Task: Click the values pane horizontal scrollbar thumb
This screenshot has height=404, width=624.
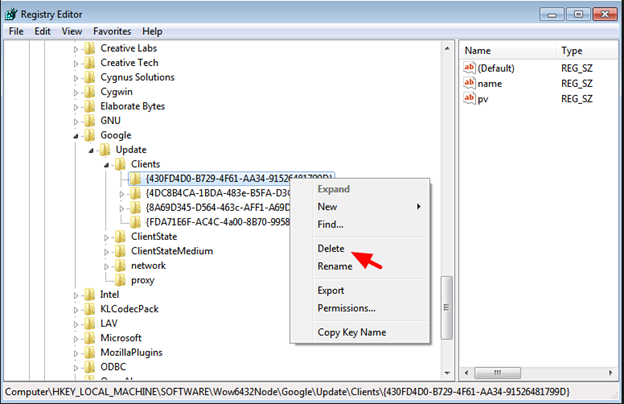Action: (x=497, y=373)
